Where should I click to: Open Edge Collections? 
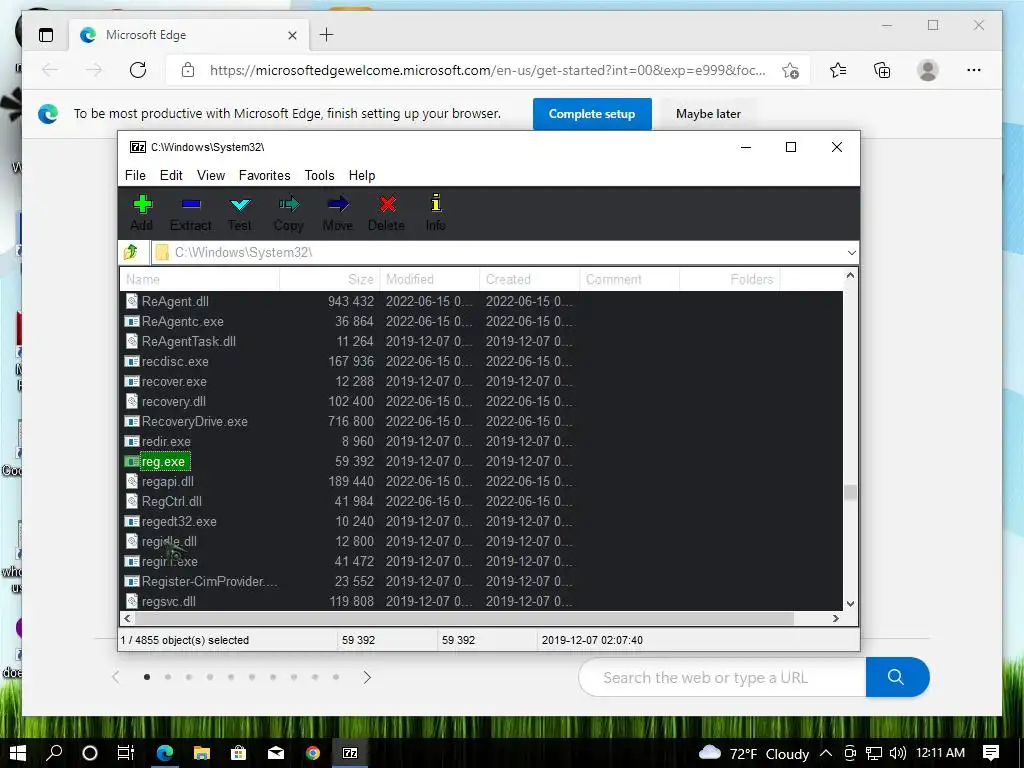(x=882, y=70)
